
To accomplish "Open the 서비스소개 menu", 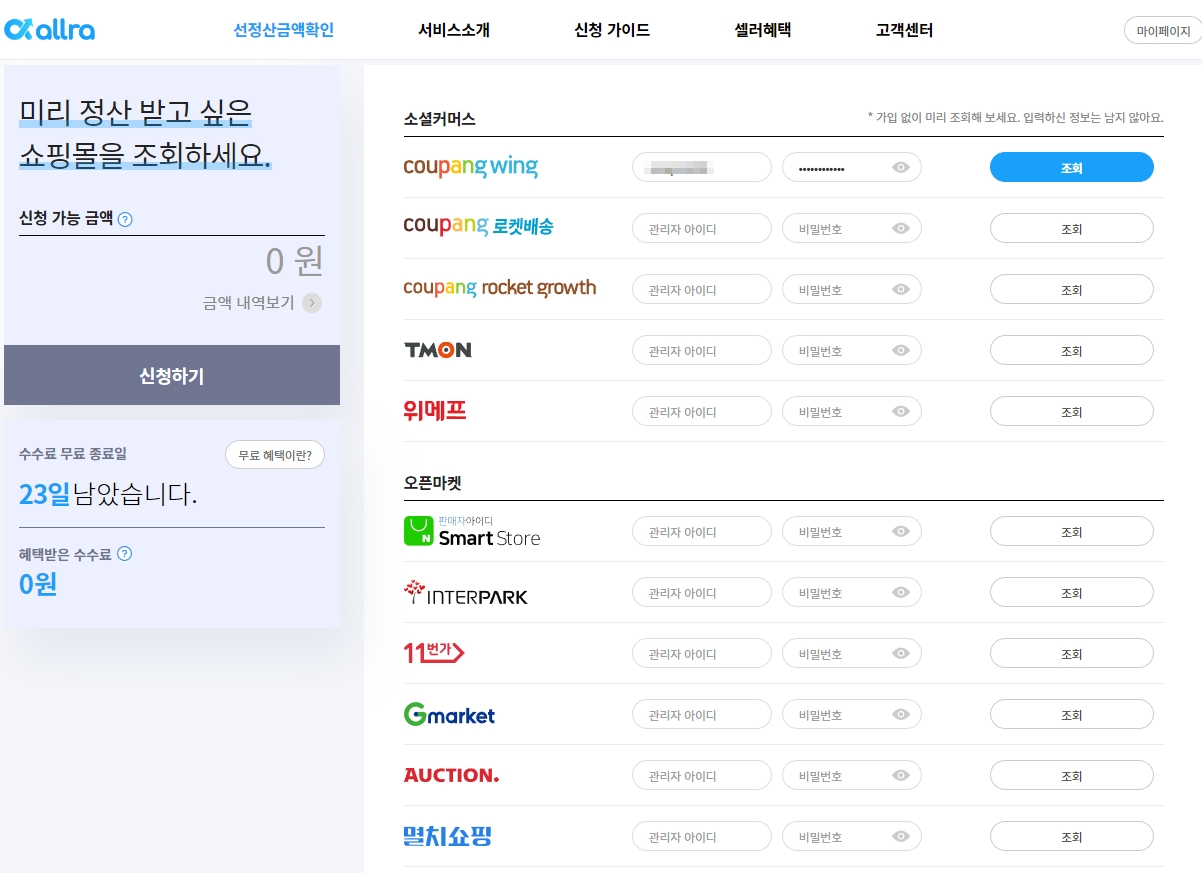I will tap(454, 30).
